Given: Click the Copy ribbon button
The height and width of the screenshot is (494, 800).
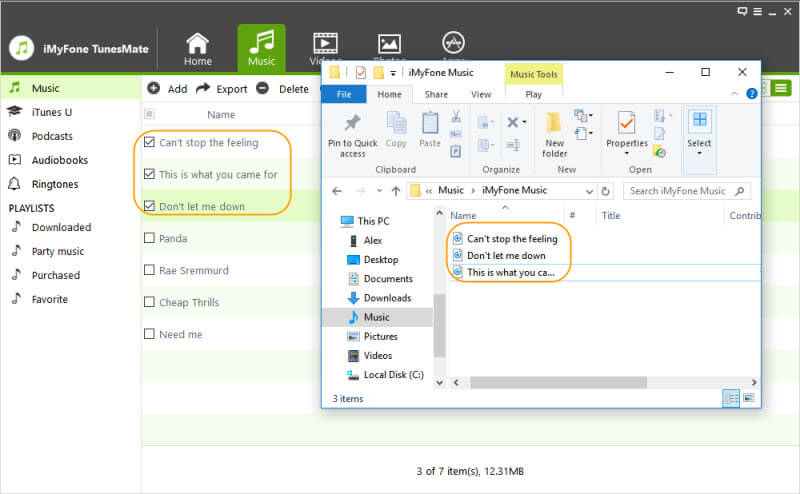Looking at the screenshot, I should (396, 130).
